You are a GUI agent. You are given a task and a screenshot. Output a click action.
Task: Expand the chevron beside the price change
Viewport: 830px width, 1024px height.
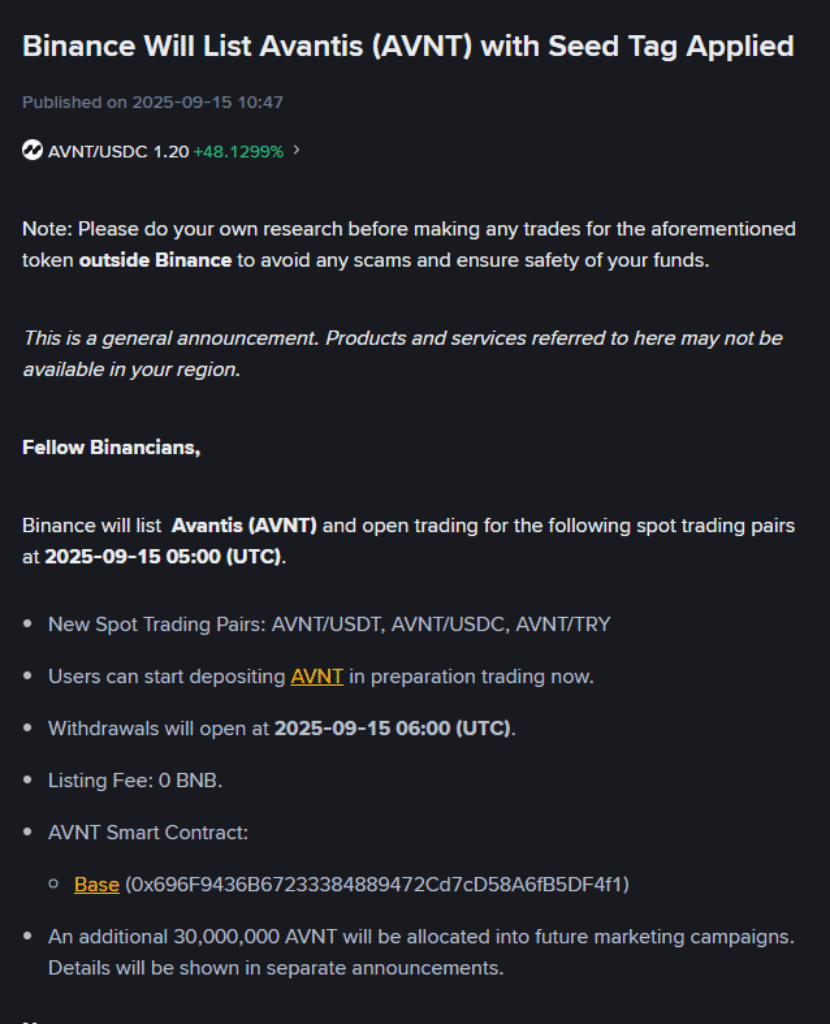click(x=296, y=150)
